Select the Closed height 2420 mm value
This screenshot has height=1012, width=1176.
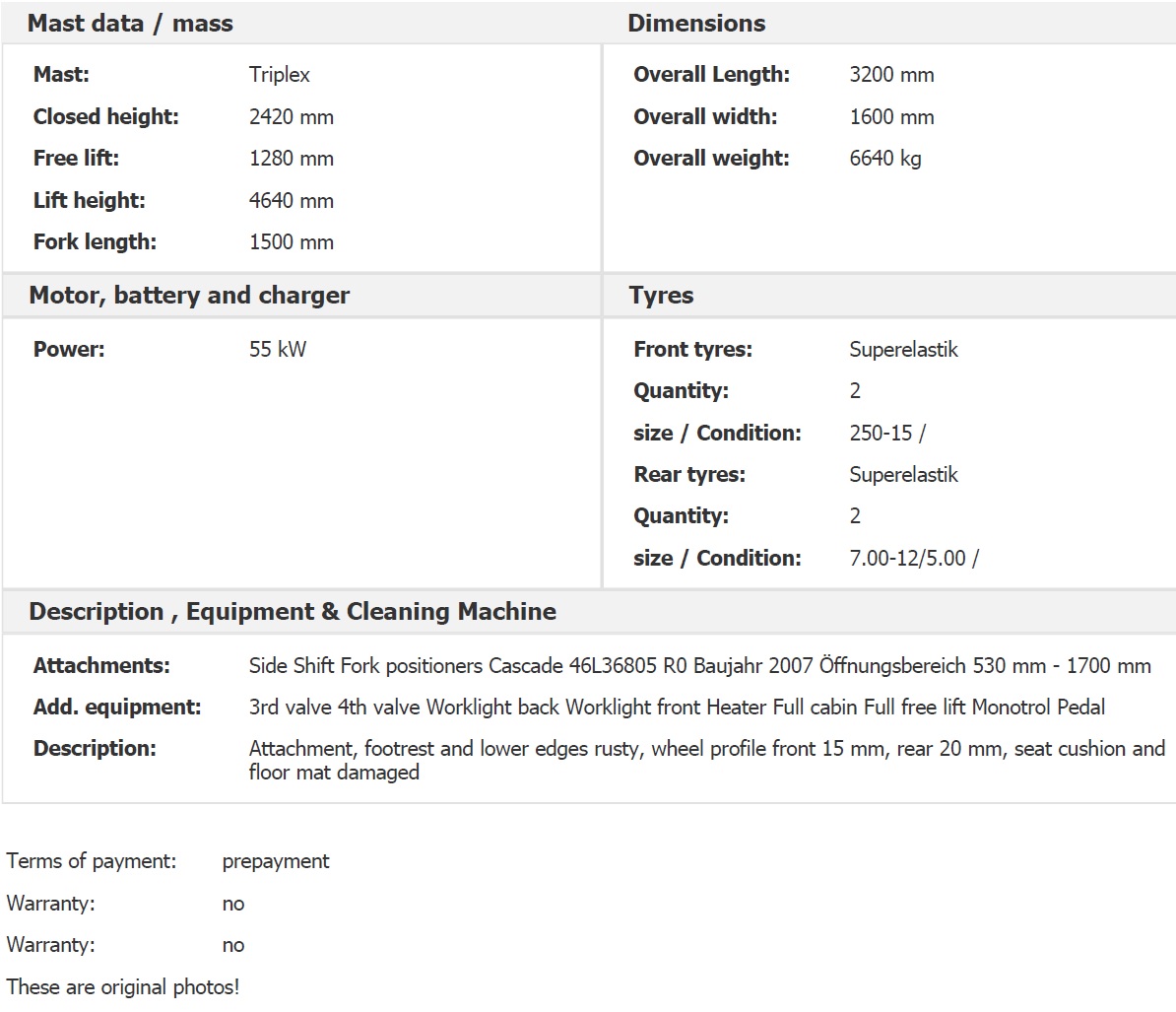[x=291, y=117]
